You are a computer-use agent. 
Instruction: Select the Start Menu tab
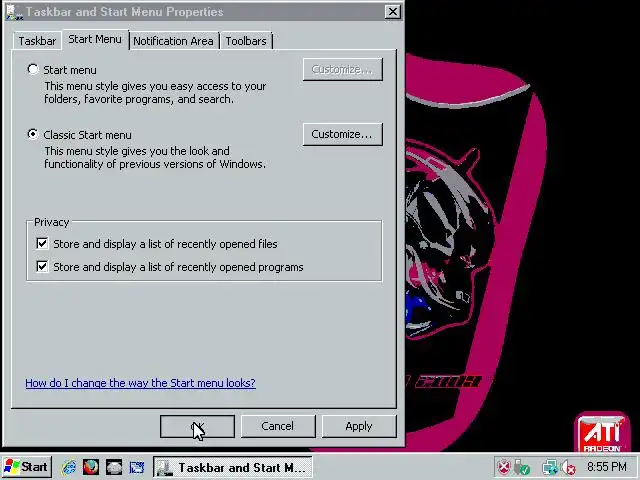coord(95,39)
